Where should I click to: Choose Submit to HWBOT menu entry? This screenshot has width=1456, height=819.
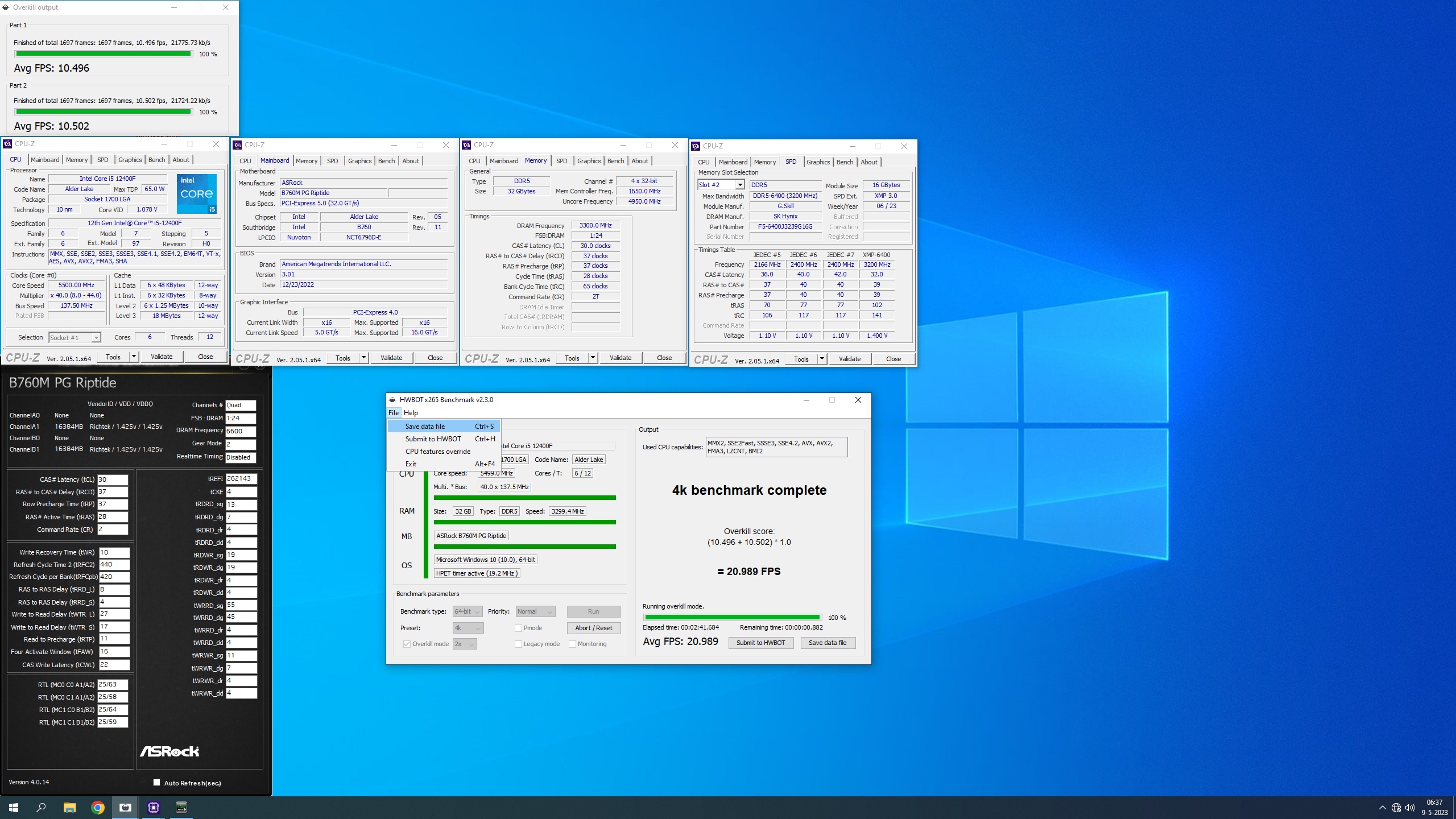click(444, 439)
